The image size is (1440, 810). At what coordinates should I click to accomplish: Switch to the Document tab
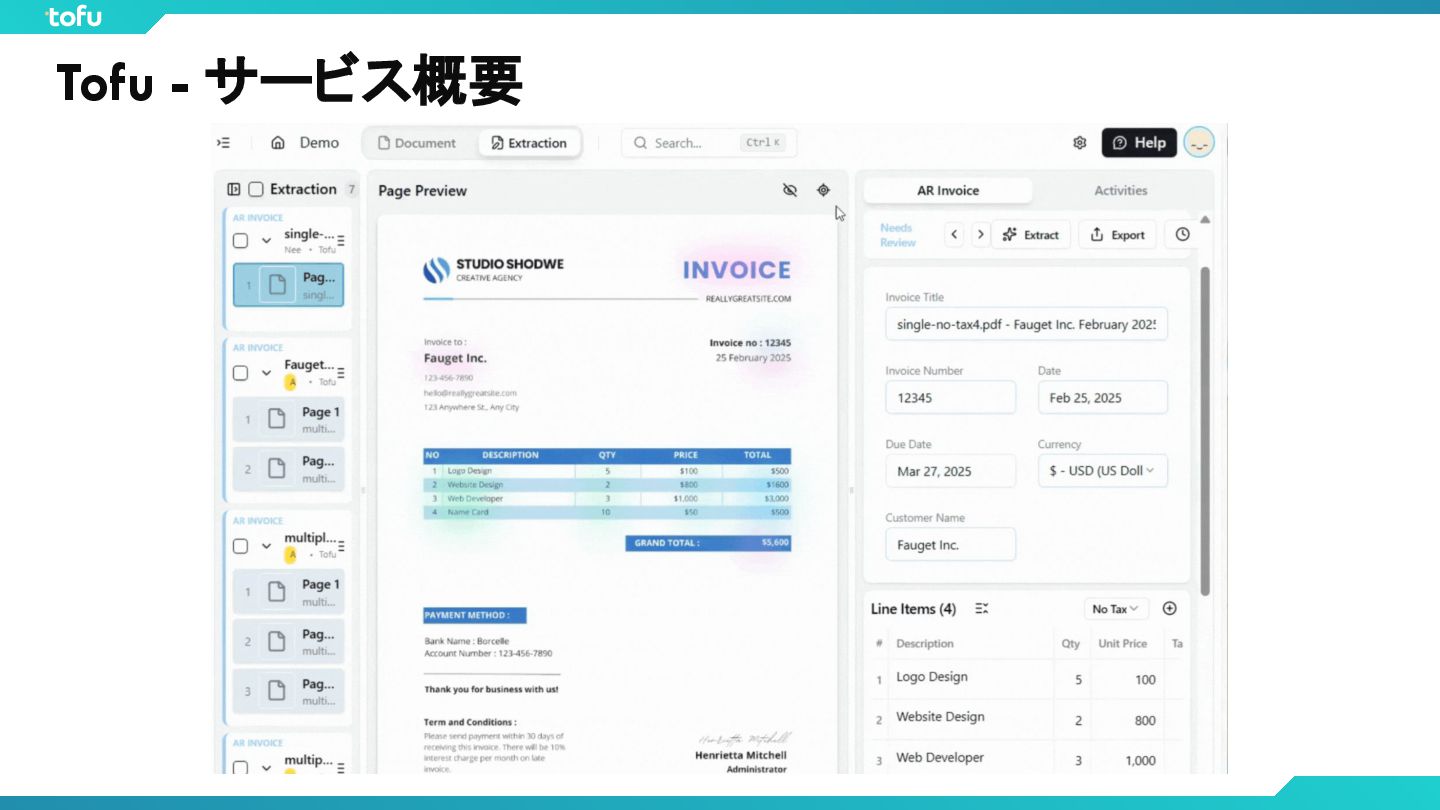[417, 143]
